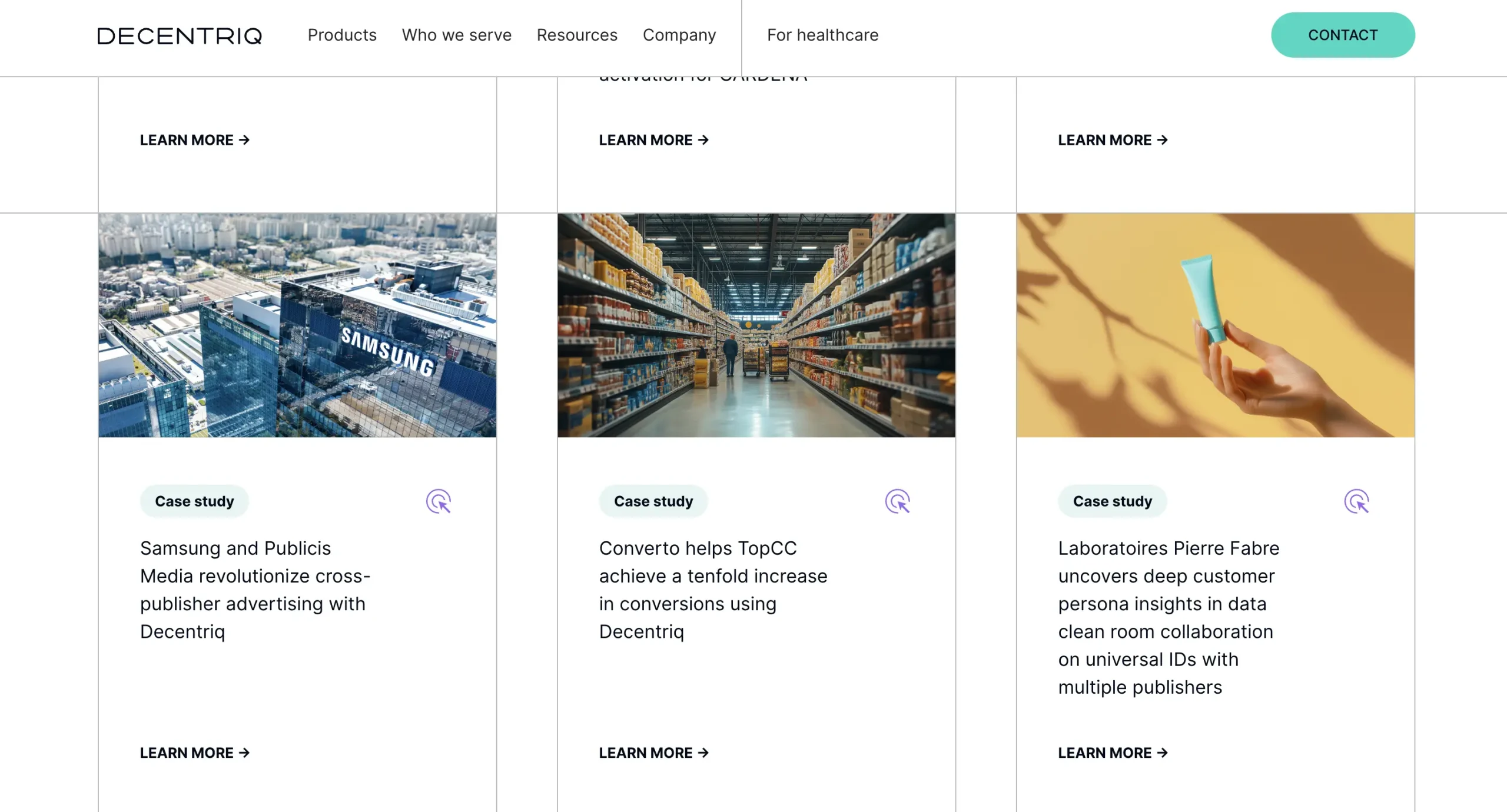This screenshot has height=812, width=1507.
Task: Click the Decentriq logo
Action: (x=180, y=36)
